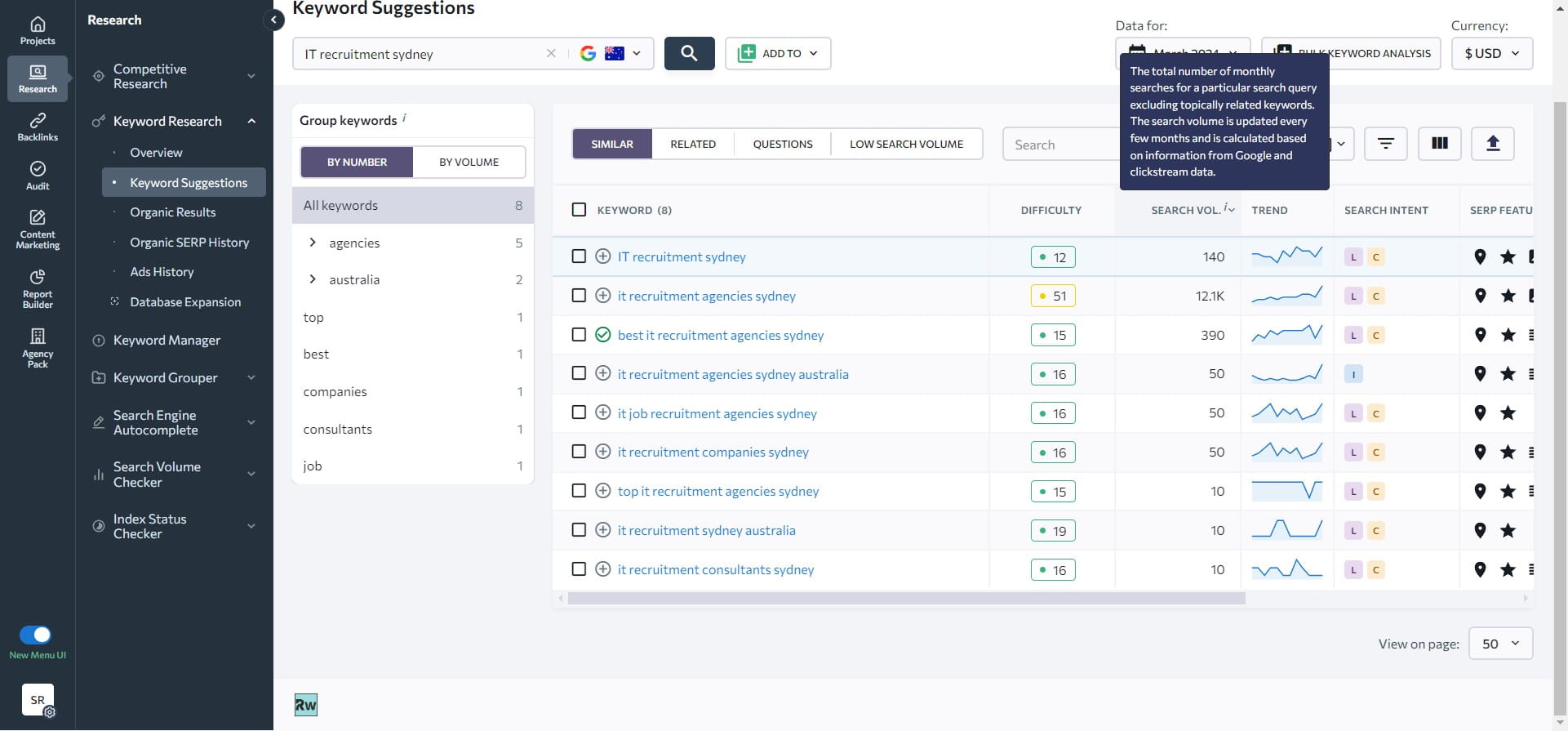Select BY VOLUME grouping tab
The image size is (1568, 731).
(x=469, y=162)
